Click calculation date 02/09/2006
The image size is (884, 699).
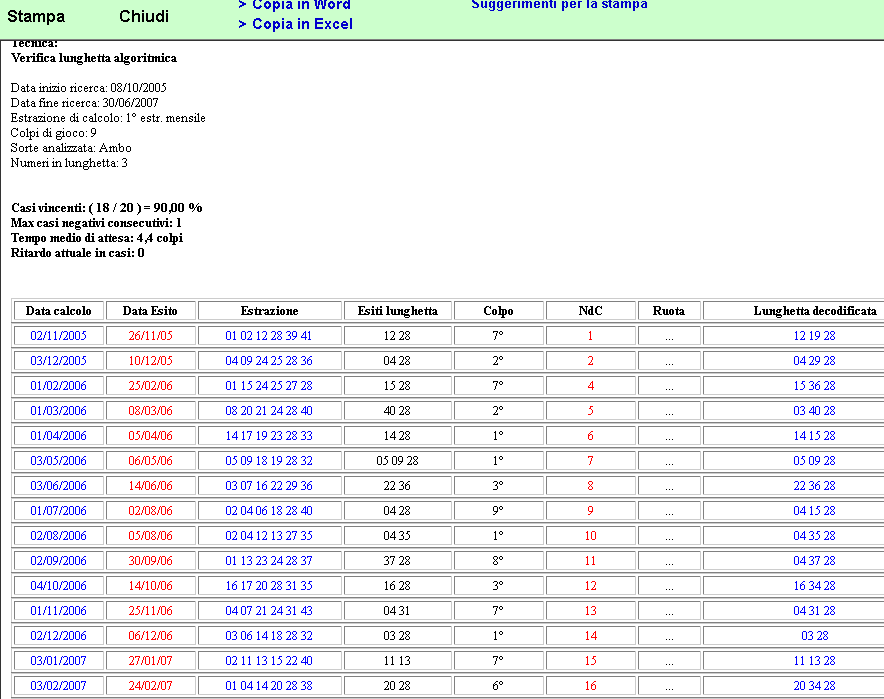[x=59, y=561]
